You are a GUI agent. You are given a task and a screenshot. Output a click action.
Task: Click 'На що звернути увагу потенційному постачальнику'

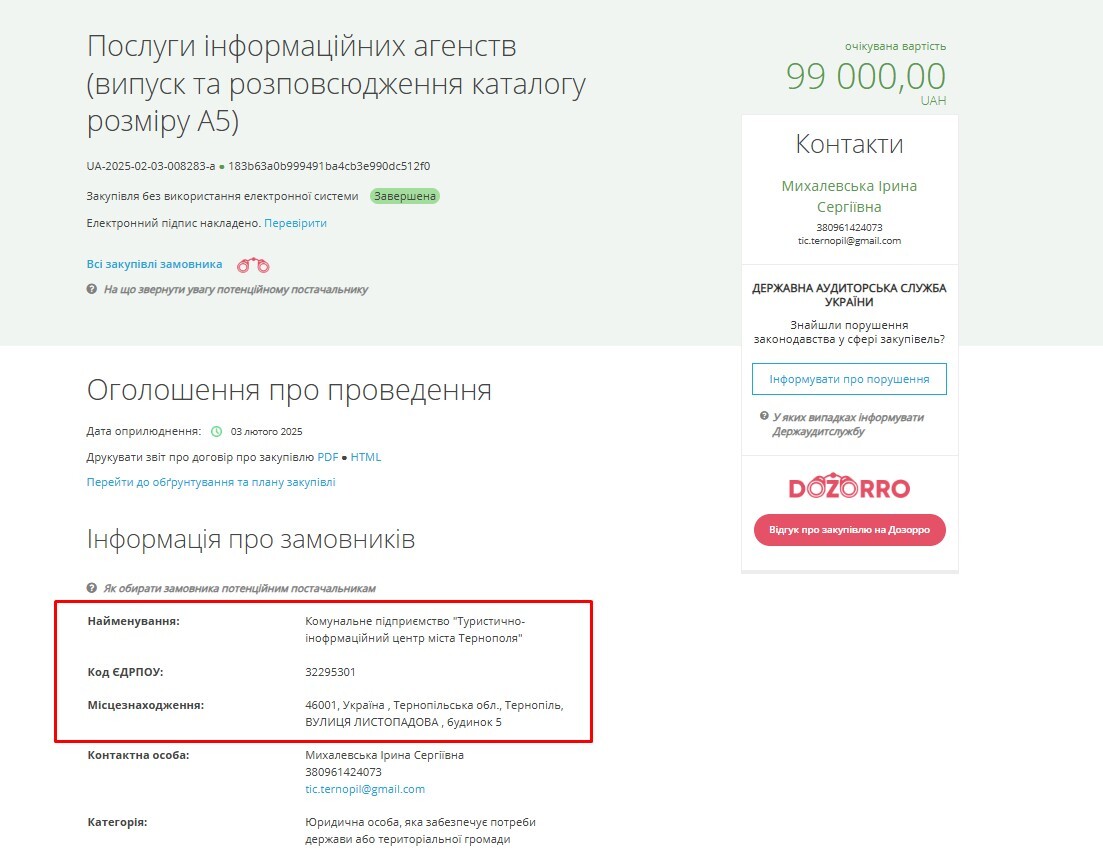click(x=236, y=290)
